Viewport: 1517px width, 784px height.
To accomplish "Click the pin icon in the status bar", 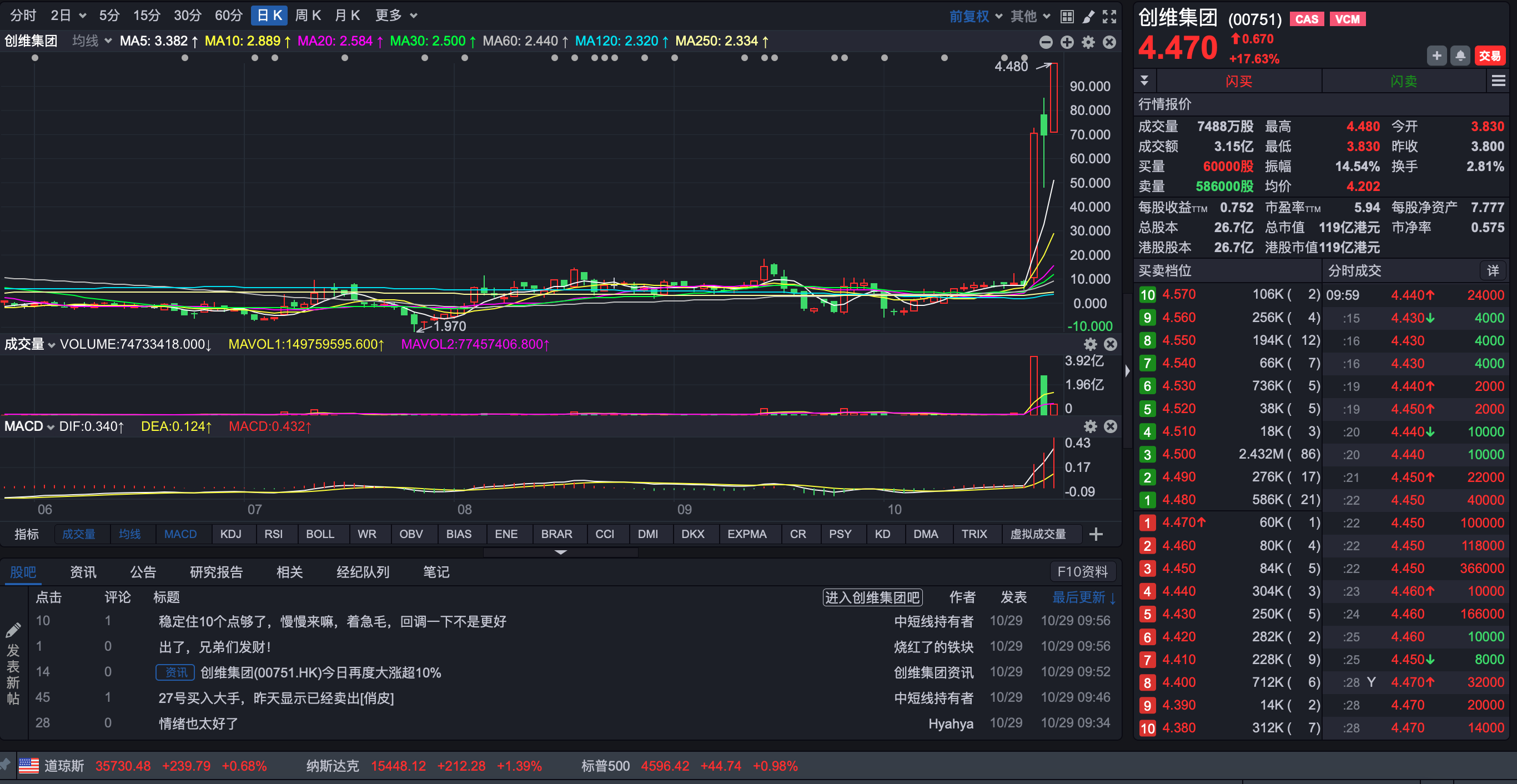I will click(4, 765).
